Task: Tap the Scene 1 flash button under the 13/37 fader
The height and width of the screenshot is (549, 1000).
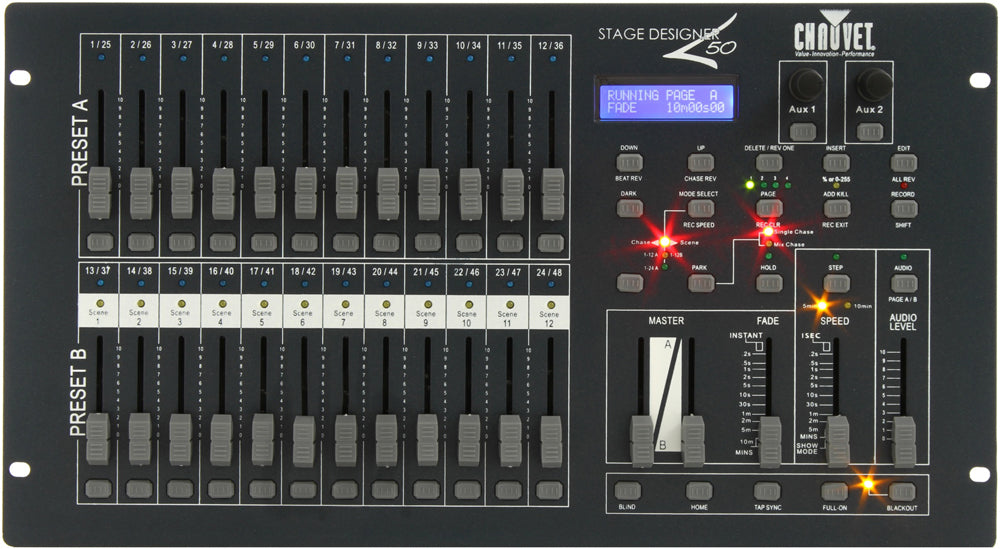Action: point(98,488)
